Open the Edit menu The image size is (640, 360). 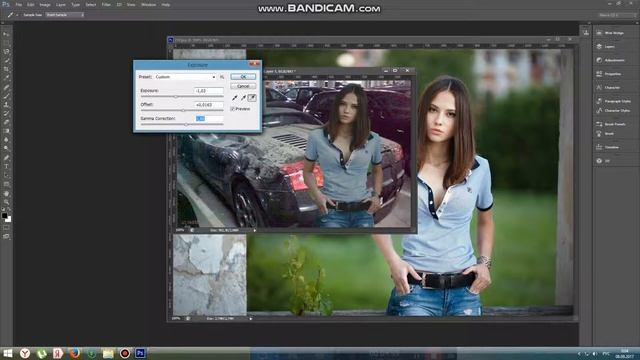coord(31,5)
